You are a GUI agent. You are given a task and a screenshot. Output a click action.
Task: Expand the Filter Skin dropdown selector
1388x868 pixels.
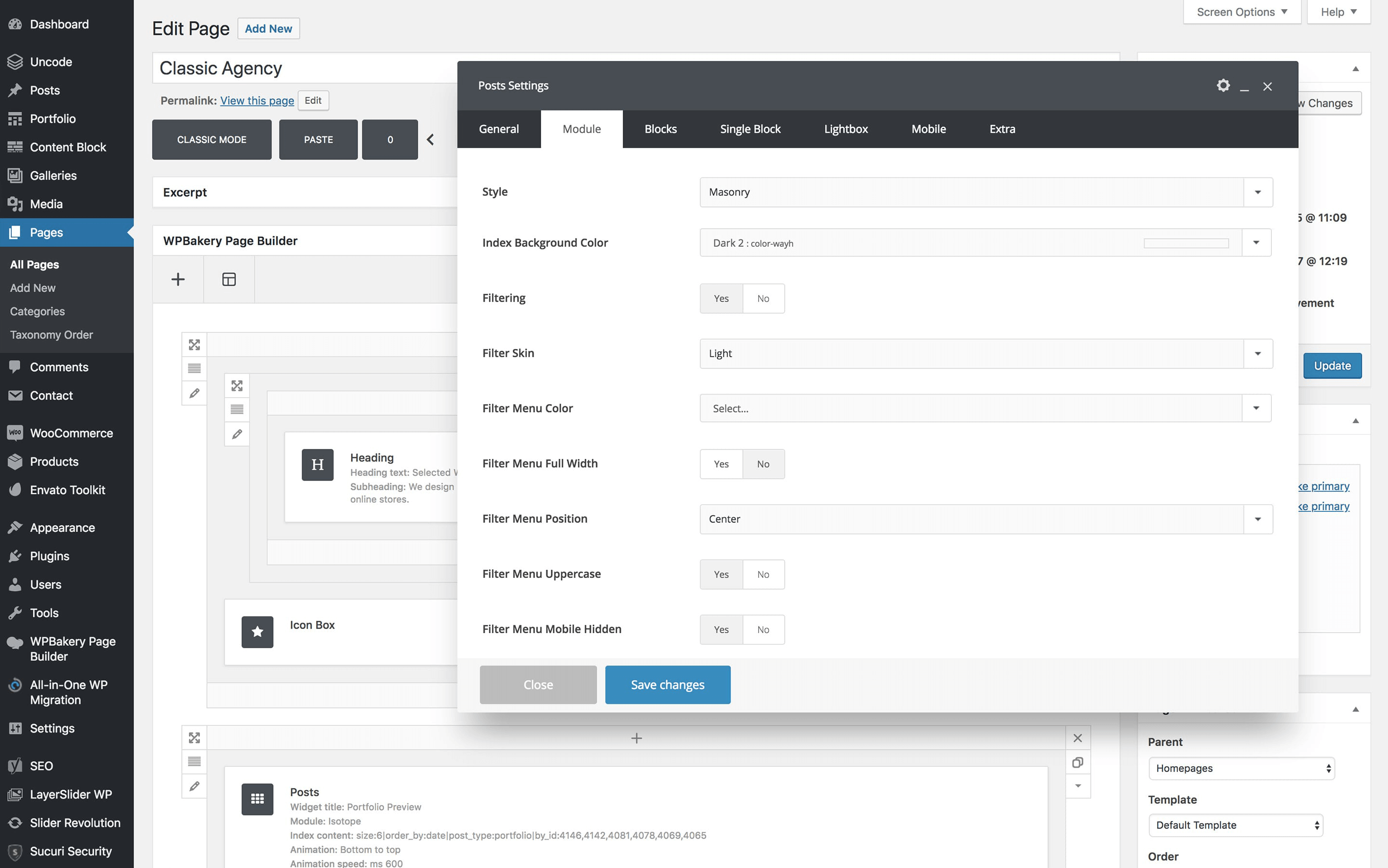pyautogui.click(x=1257, y=353)
